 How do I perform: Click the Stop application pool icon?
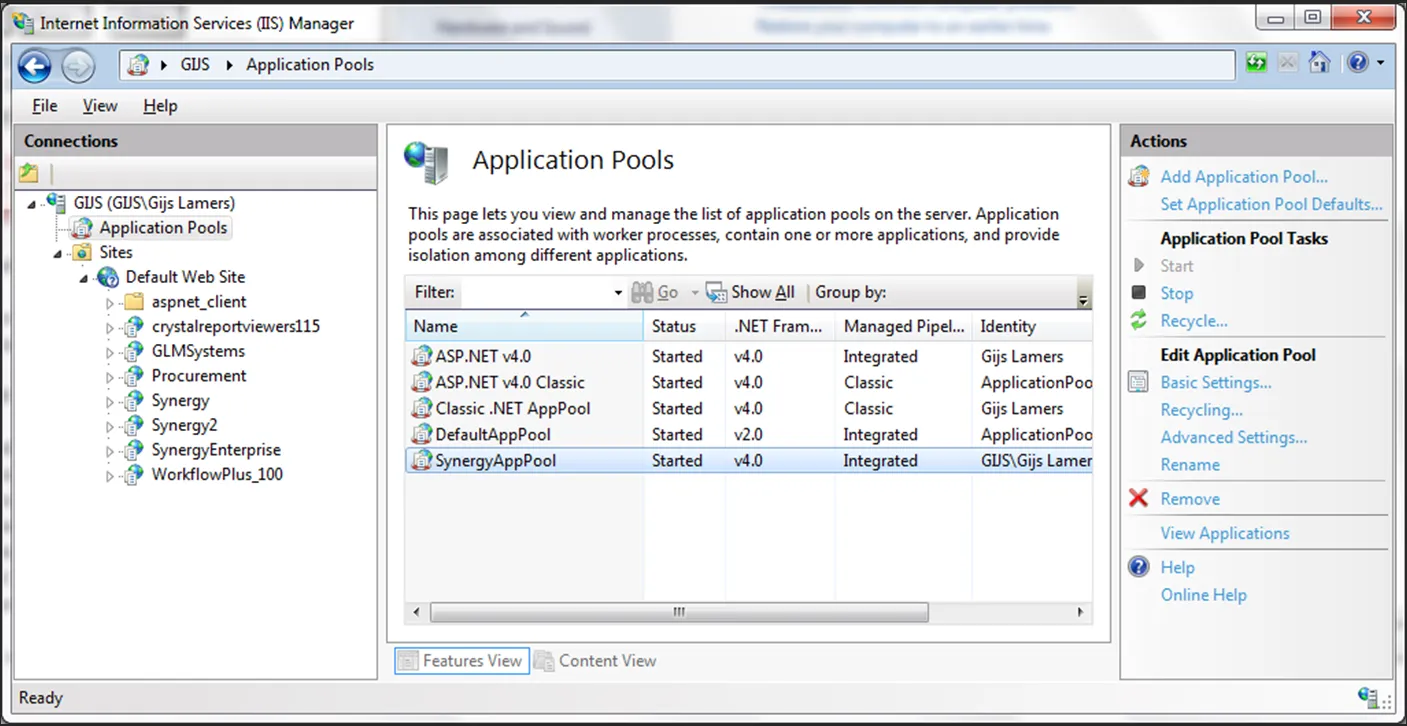click(x=1138, y=293)
